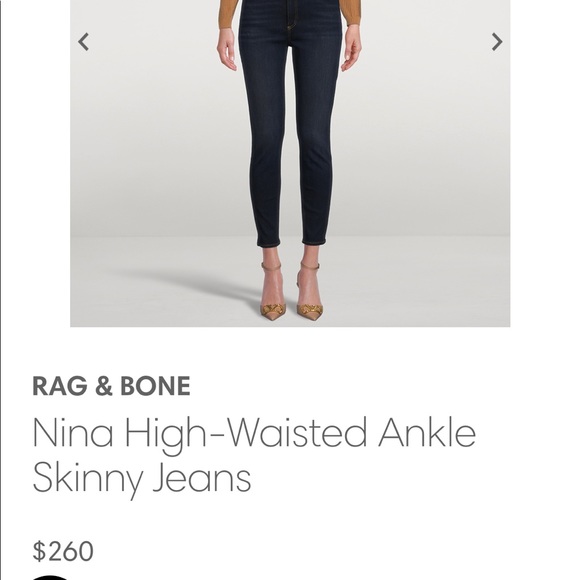Show the previous product photo
Viewport: 580px width, 580px height.
[x=84, y=42]
